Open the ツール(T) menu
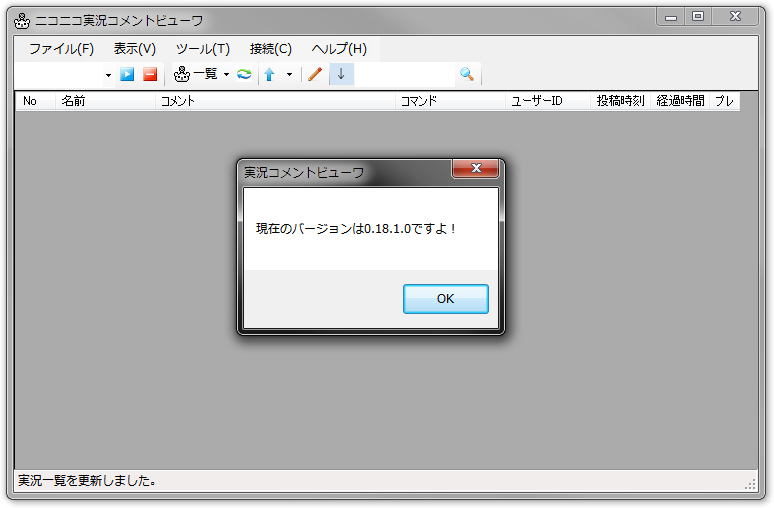Viewport: 774px width, 508px height. point(203,49)
